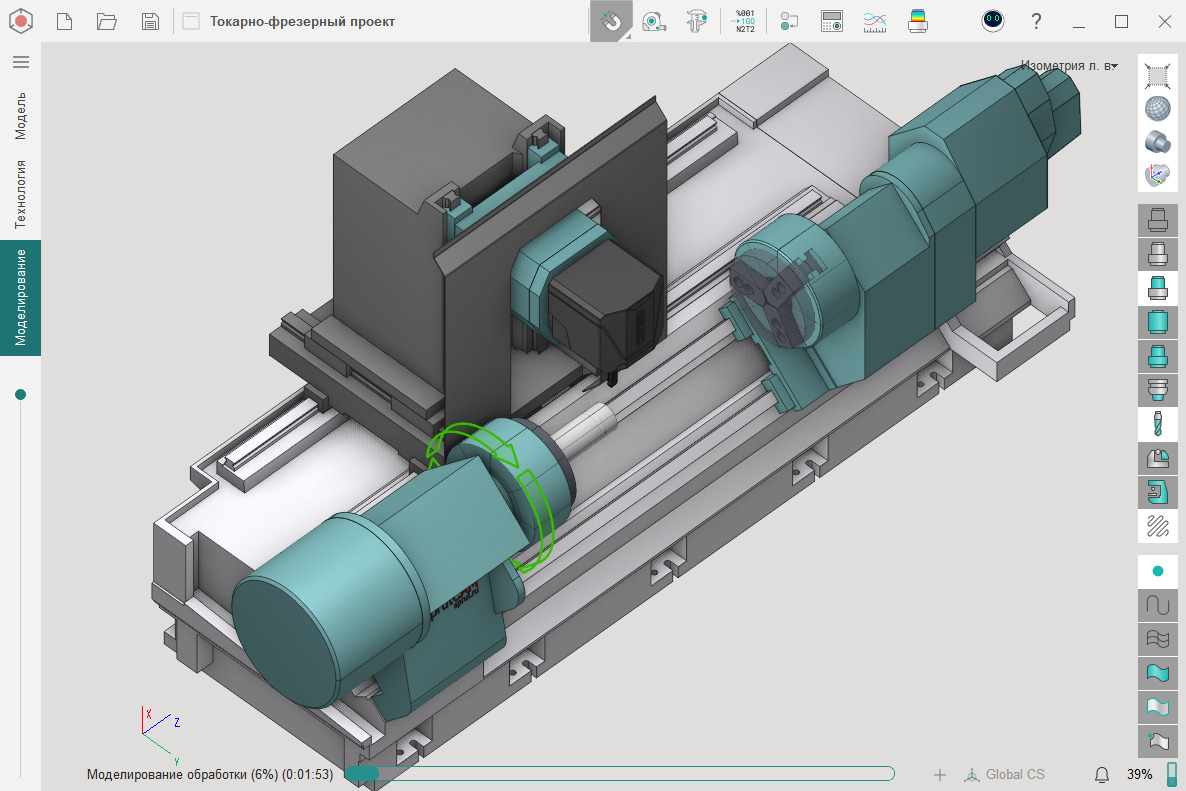Open the colored graph chart tool

(x=874, y=21)
